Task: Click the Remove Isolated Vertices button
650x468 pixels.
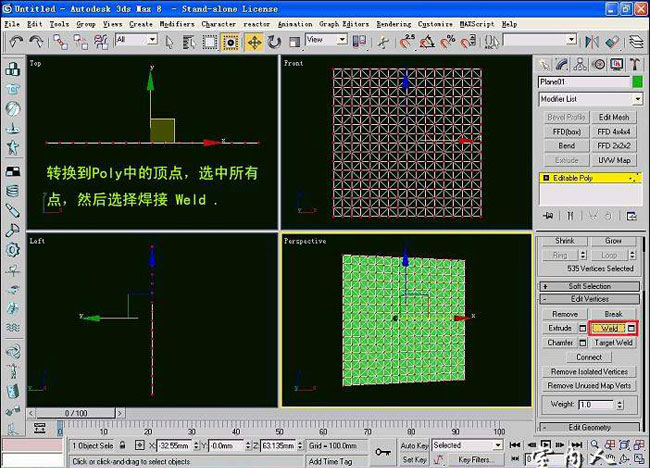Action: point(589,372)
